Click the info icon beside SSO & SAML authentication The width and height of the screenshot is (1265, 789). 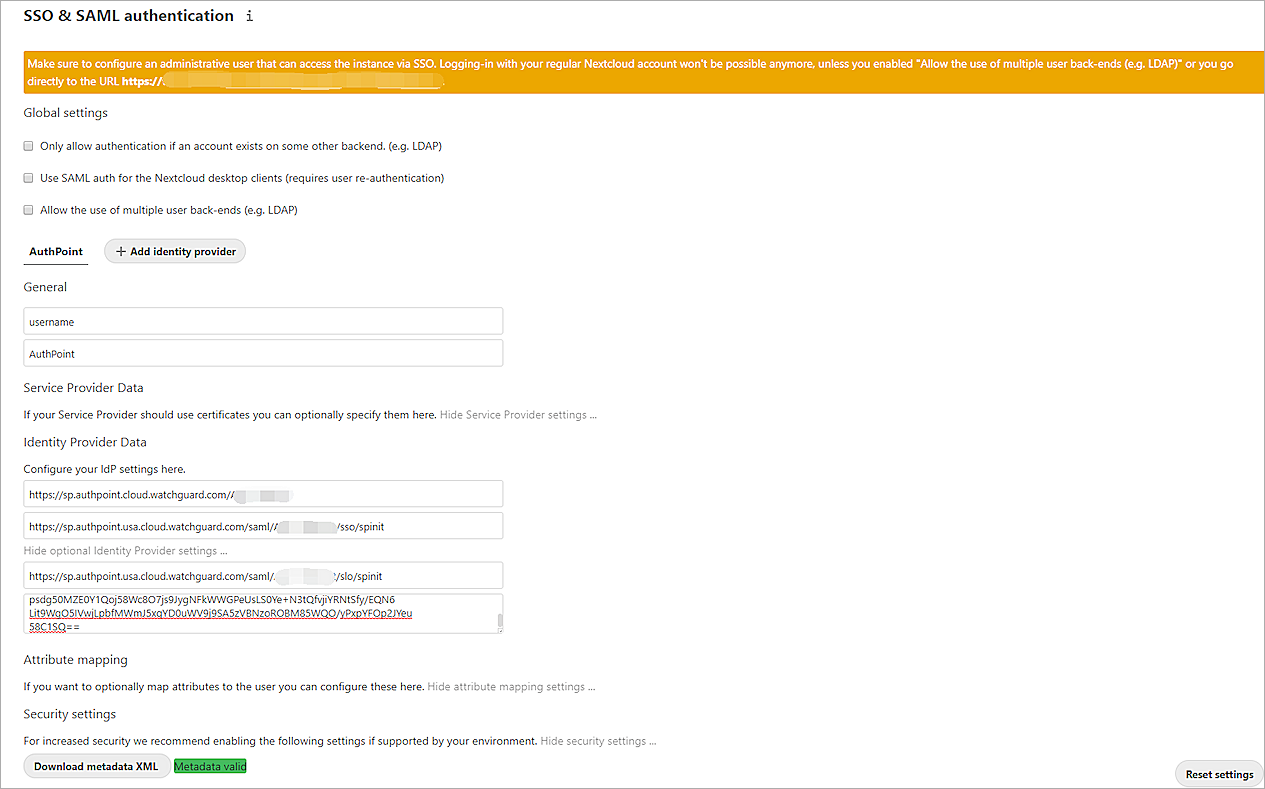click(x=248, y=16)
